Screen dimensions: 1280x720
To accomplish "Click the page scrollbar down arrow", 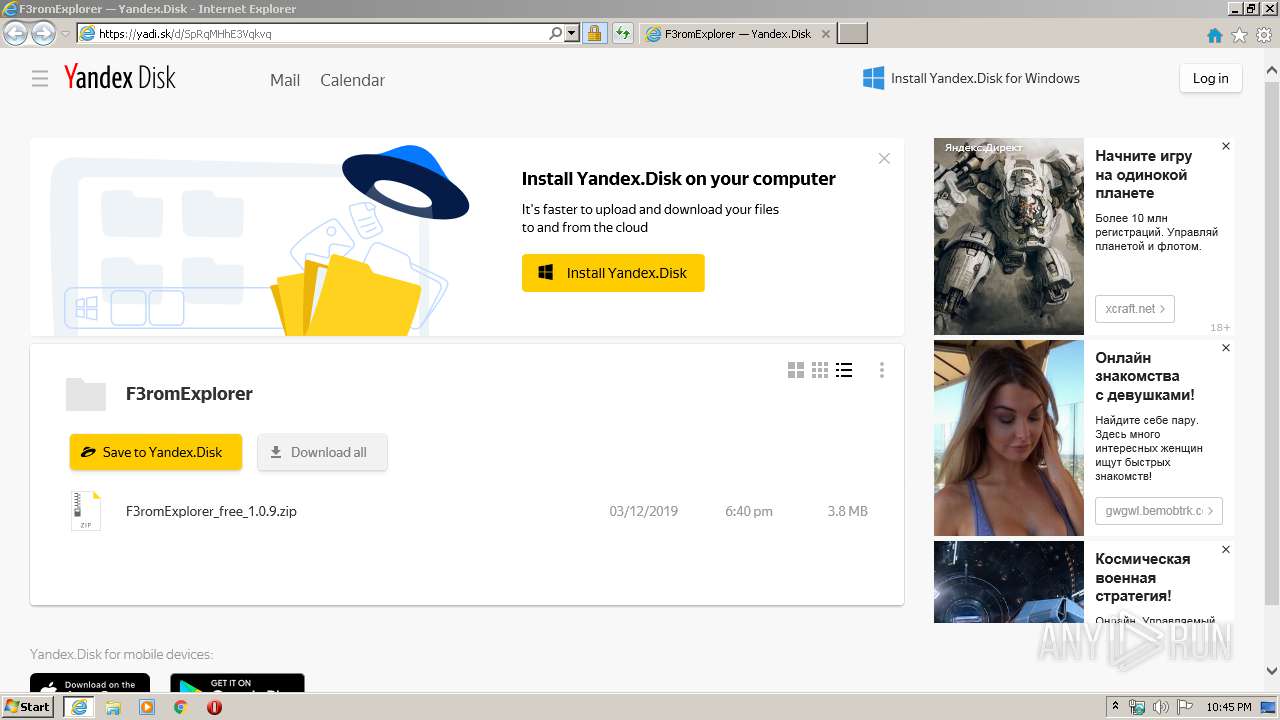I will coord(1271,671).
